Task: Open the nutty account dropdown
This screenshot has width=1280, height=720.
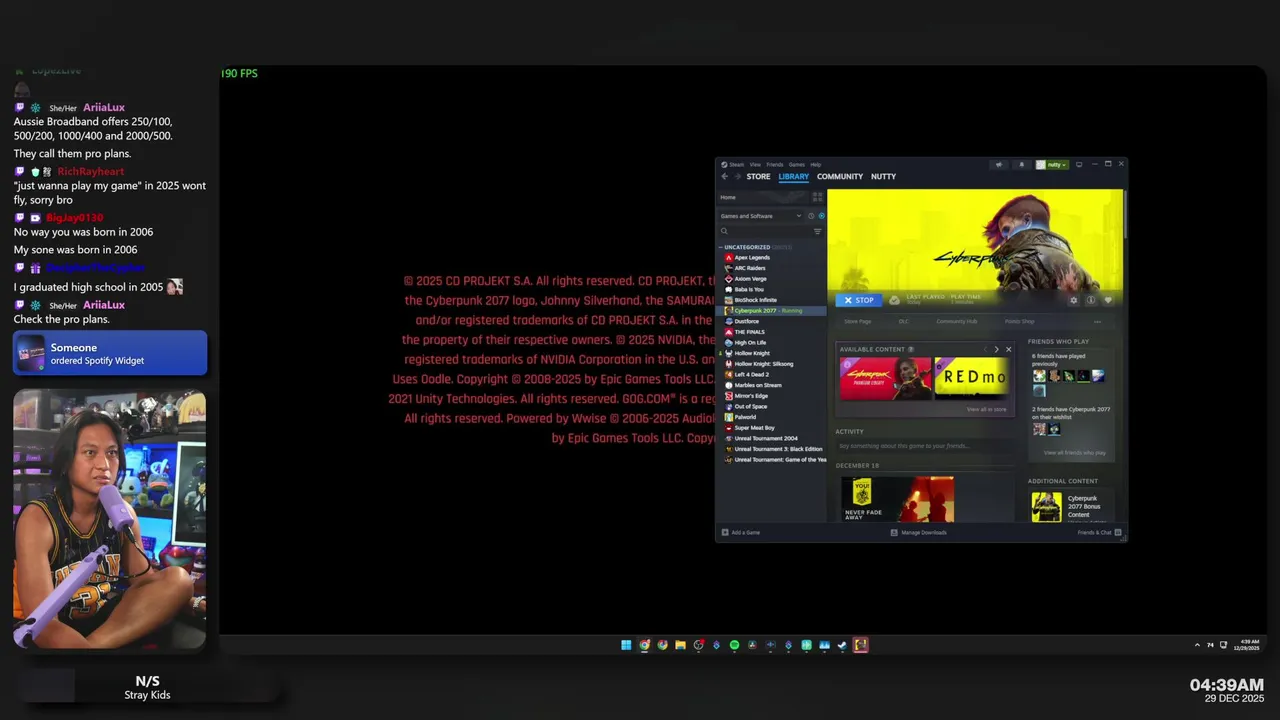Action: tap(1052, 164)
